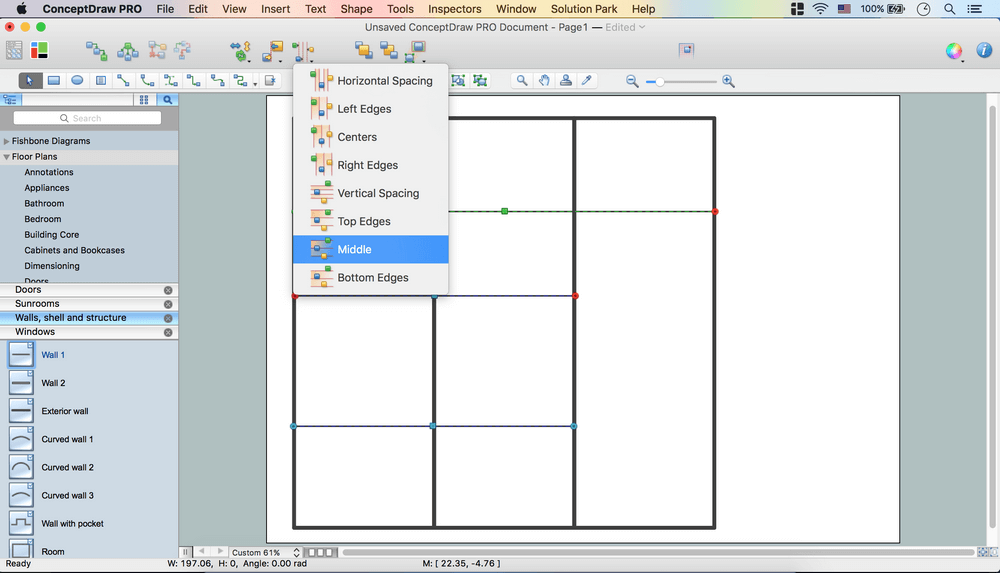The image size is (1000, 573).
Task: Choose Top Edges alignment
Action: [x=371, y=221]
